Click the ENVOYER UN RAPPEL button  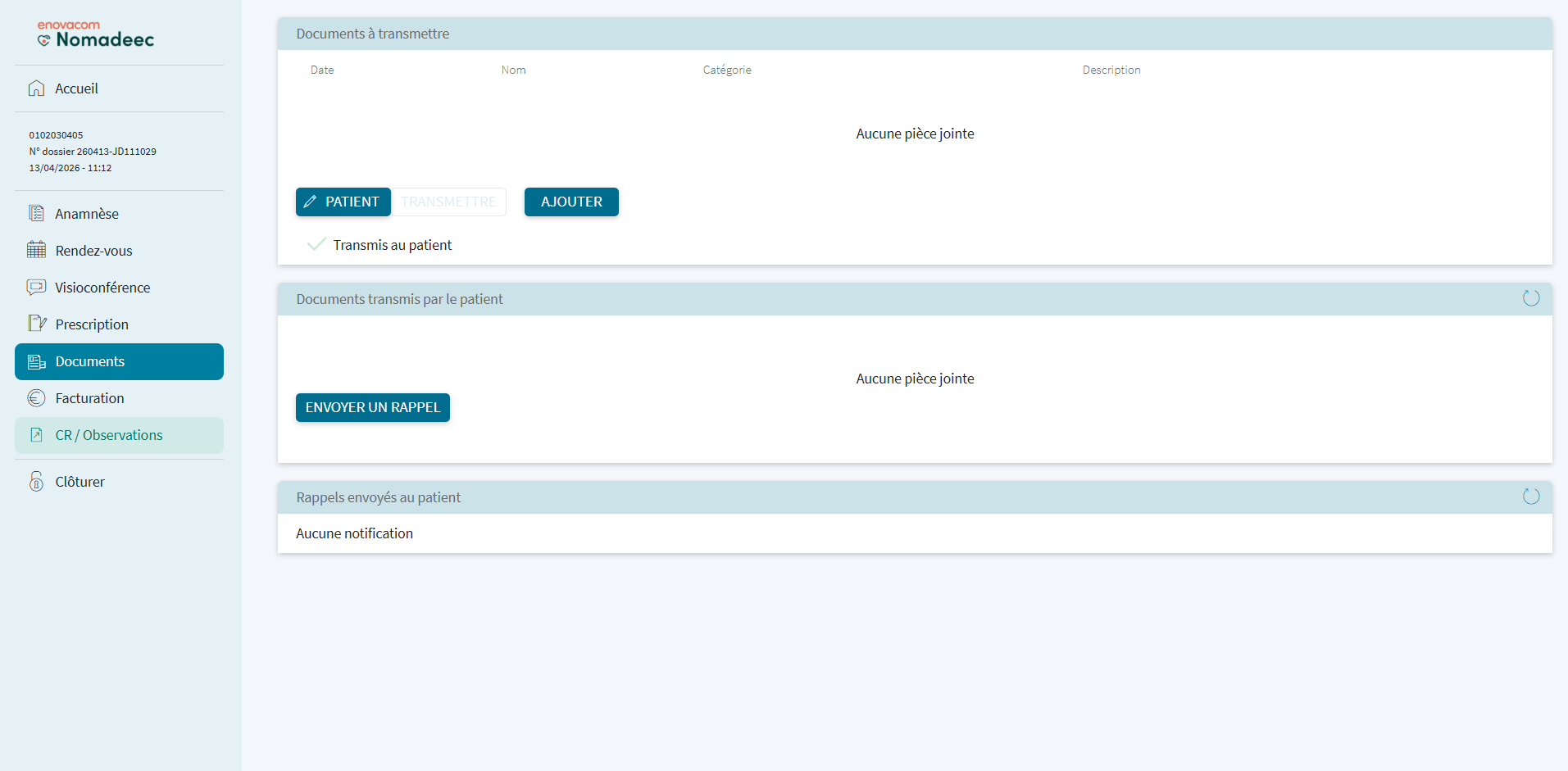pos(373,407)
